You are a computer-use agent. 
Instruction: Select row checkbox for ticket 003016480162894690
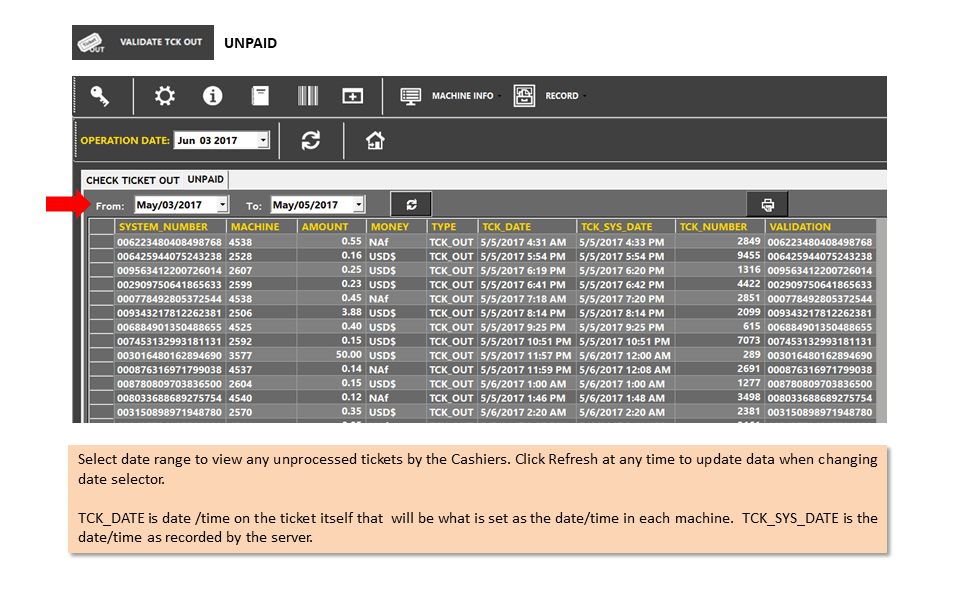point(102,355)
